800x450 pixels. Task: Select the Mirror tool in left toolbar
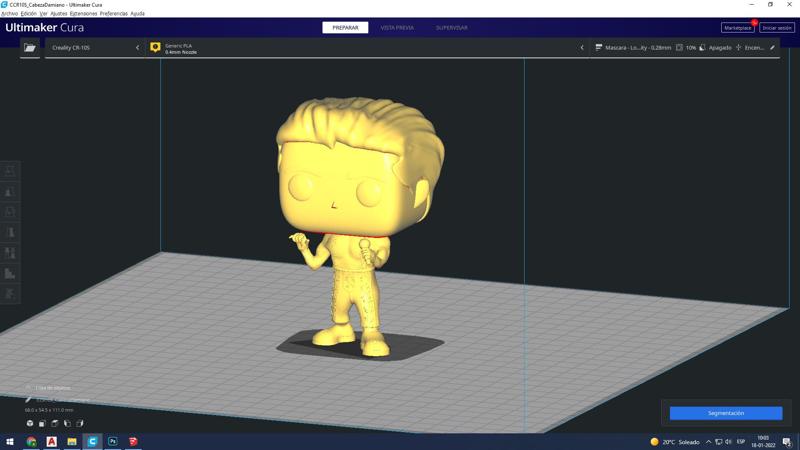[x=10, y=232]
